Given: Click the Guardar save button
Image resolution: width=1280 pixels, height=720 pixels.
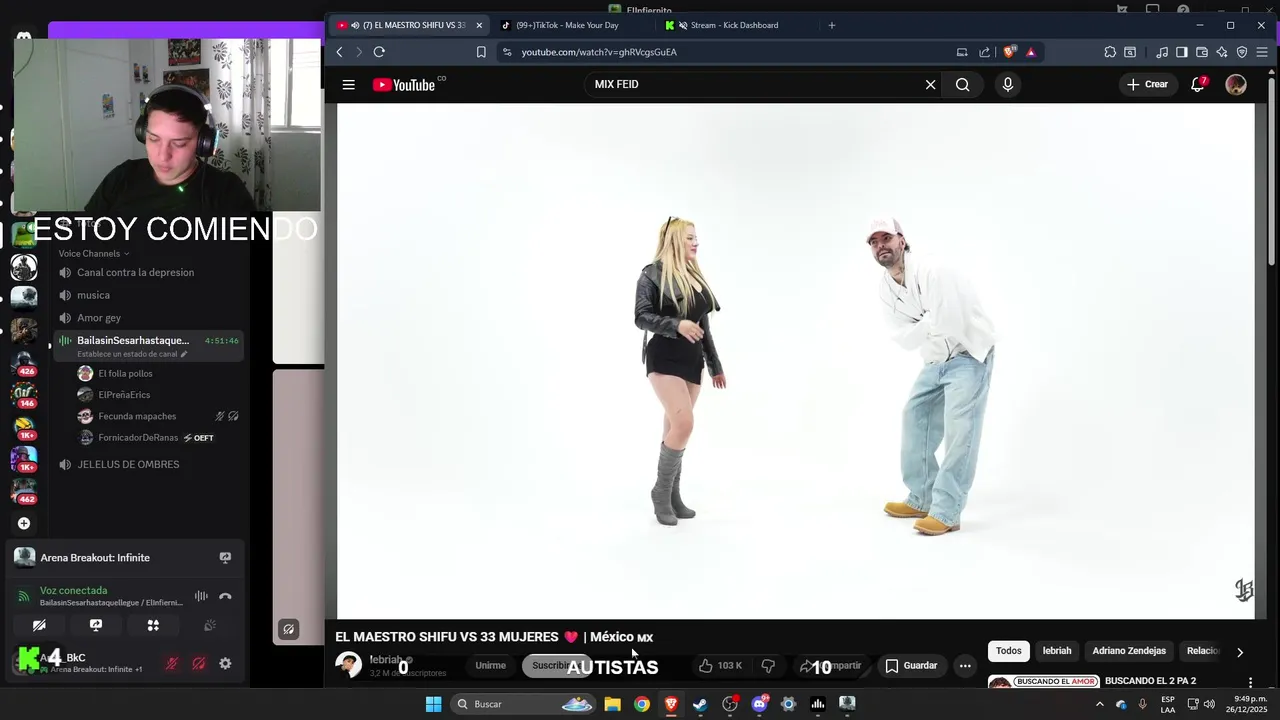Looking at the screenshot, I should click(x=911, y=666).
